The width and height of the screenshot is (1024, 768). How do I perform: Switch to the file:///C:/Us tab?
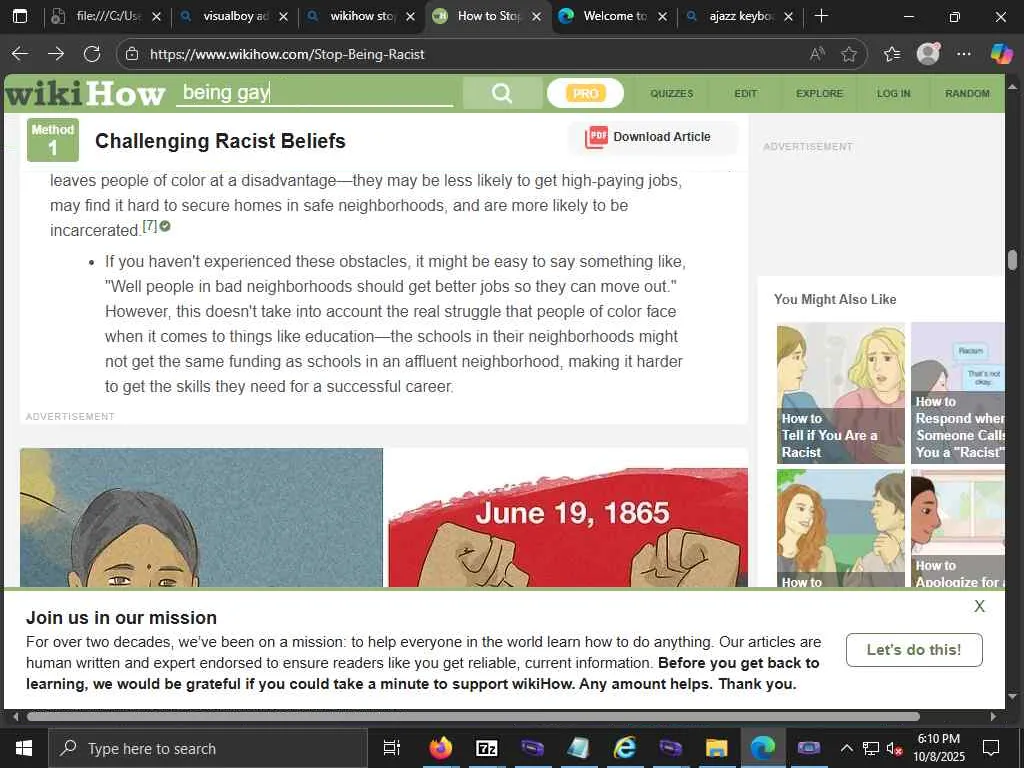pos(108,16)
